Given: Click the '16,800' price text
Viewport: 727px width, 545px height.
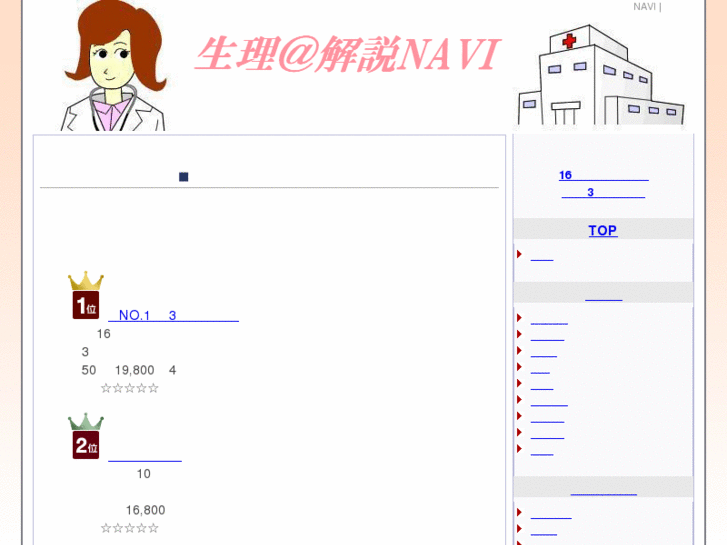Looking at the screenshot, I should click(146, 510).
